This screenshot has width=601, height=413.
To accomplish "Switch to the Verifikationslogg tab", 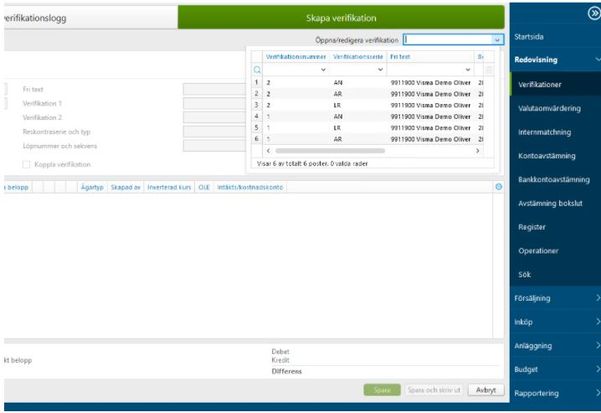I will point(91,18).
